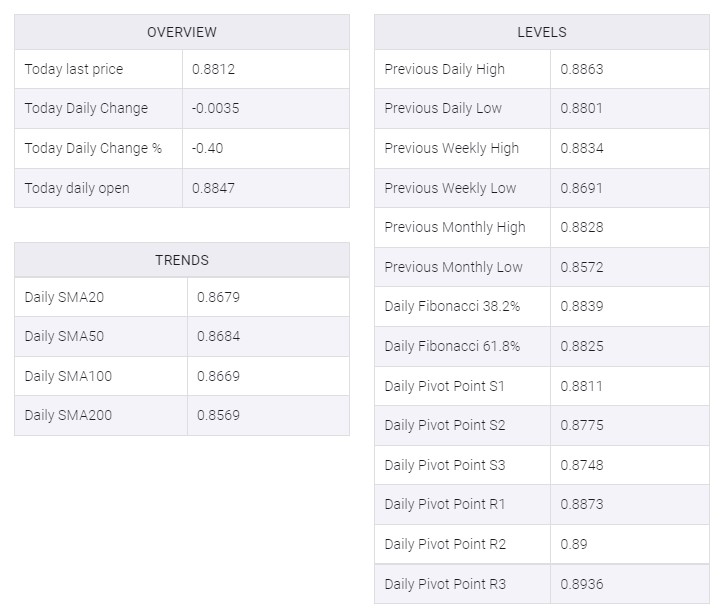Image resolution: width=724 pixels, height=616 pixels.
Task: Select the Previous Weekly High label
Action: pyautogui.click(x=451, y=148)
